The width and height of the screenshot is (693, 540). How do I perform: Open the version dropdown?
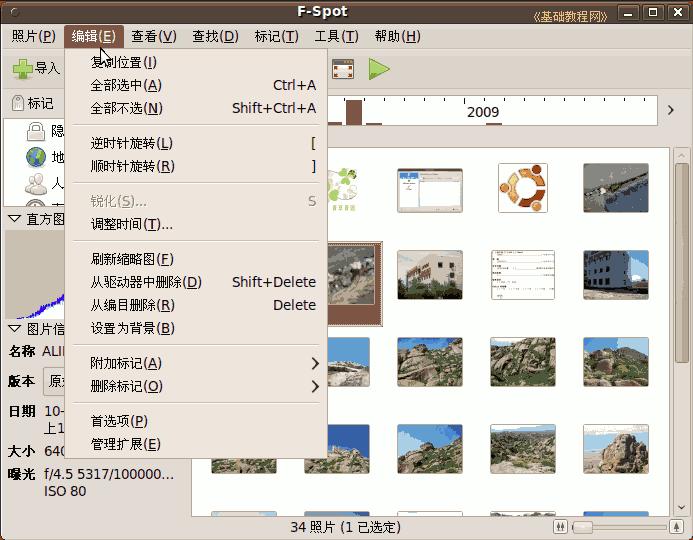54,381
